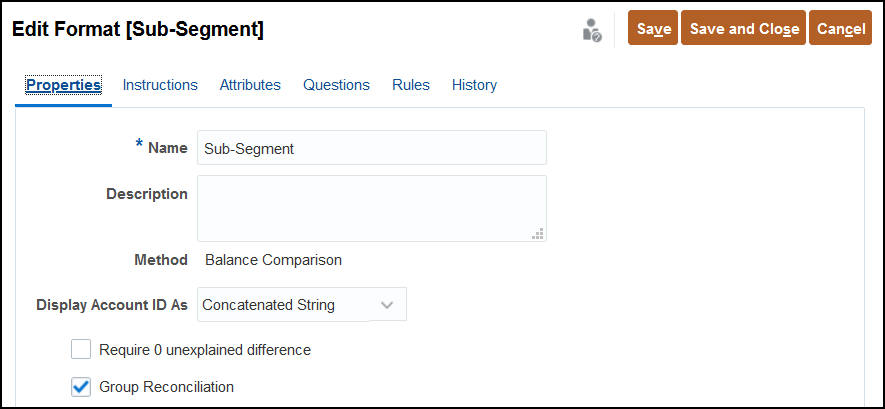Click the Balance Comparison method text
Viewport: 885px width, 409px height.
(x=273, y=260)
